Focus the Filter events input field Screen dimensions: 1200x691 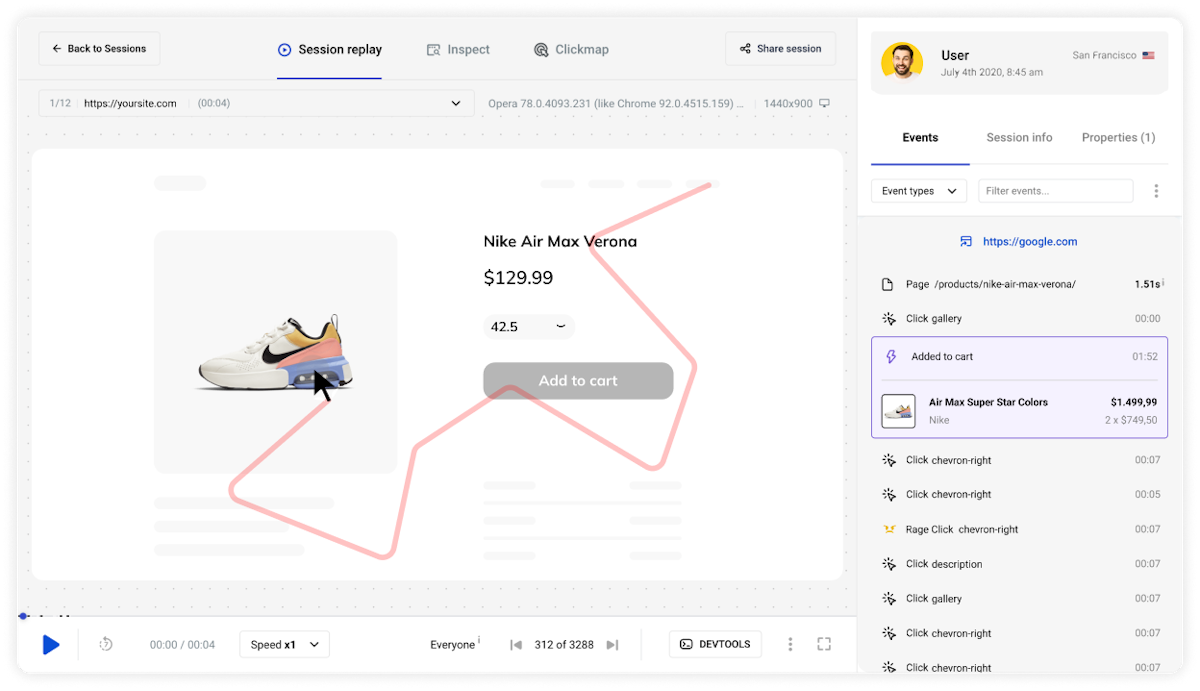1055,191
